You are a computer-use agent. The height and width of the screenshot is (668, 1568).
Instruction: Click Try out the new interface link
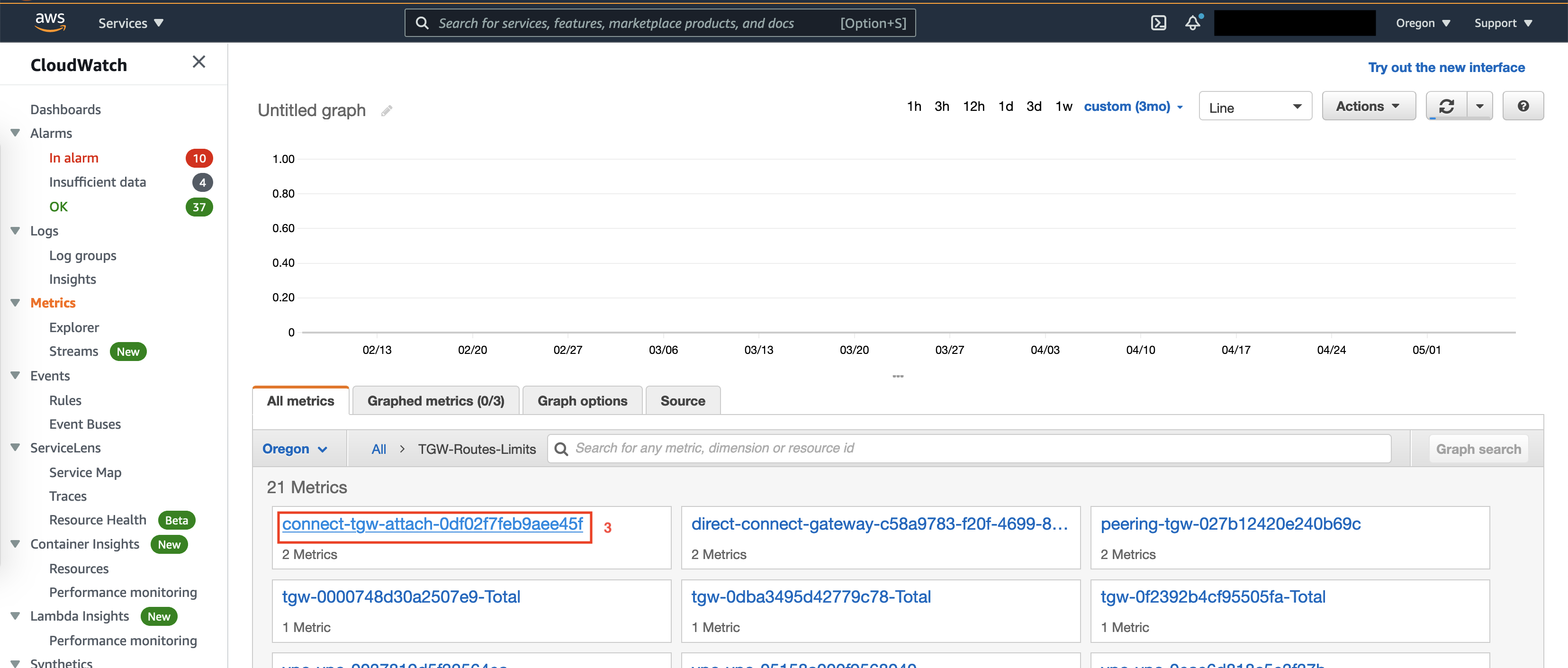coord(1446,68)
